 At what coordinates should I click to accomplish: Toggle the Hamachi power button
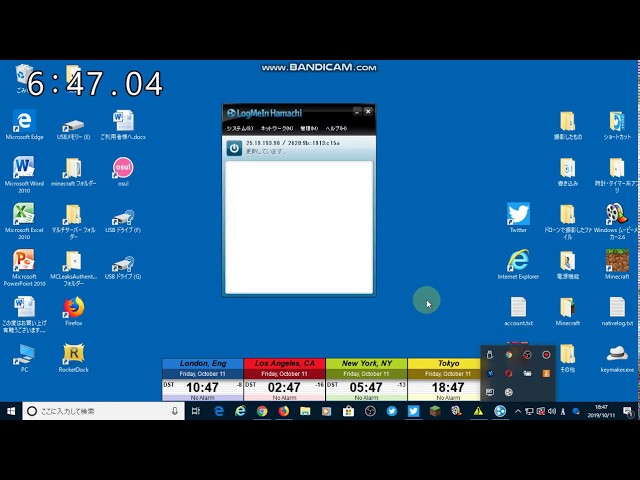(x=234, y=148)
